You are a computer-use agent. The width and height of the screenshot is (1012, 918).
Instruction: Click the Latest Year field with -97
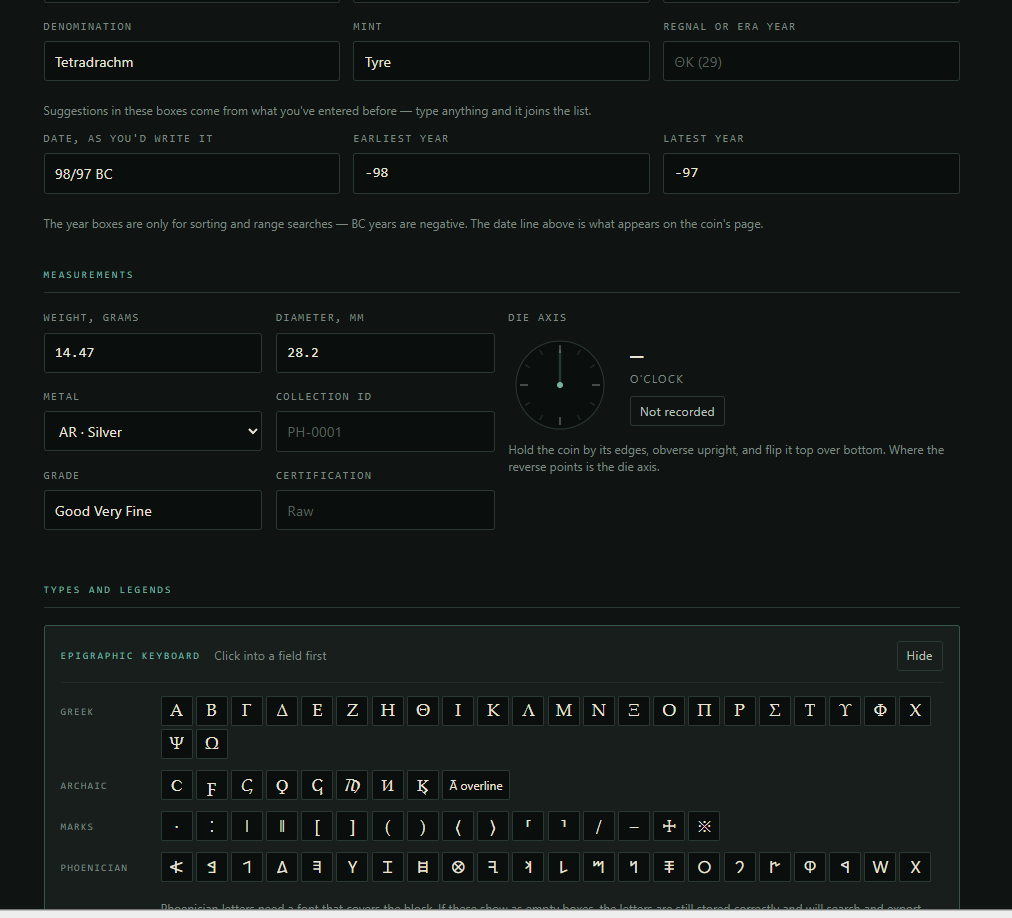tap(811, 173)
